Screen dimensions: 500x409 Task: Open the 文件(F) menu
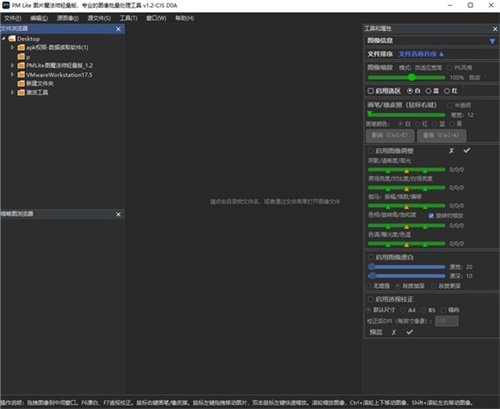pos(13,18)
